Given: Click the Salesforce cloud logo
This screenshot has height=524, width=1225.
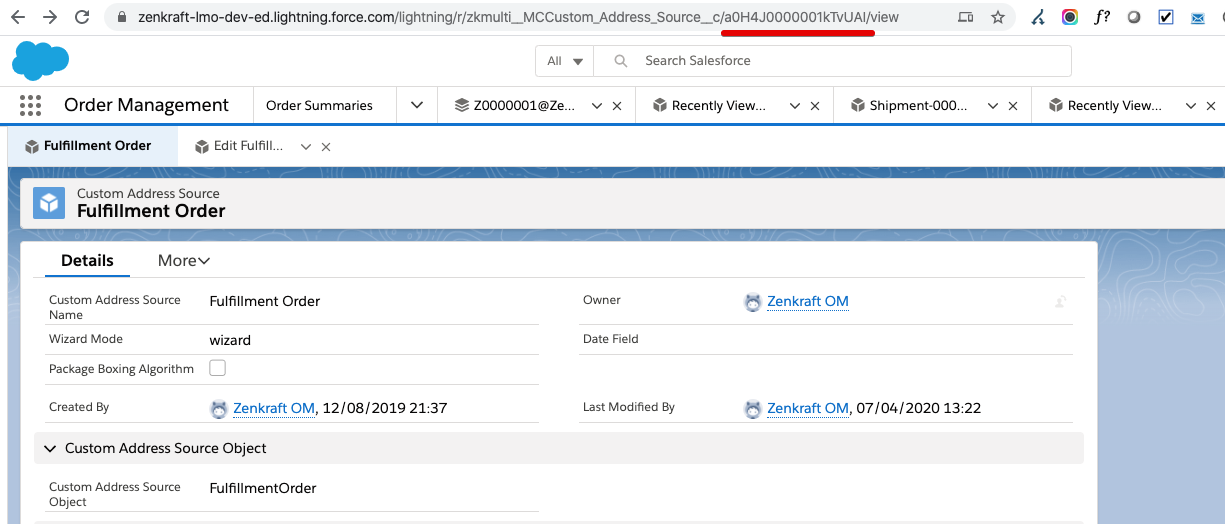Looking at the screenshot, I should click(x=40, y=61).
